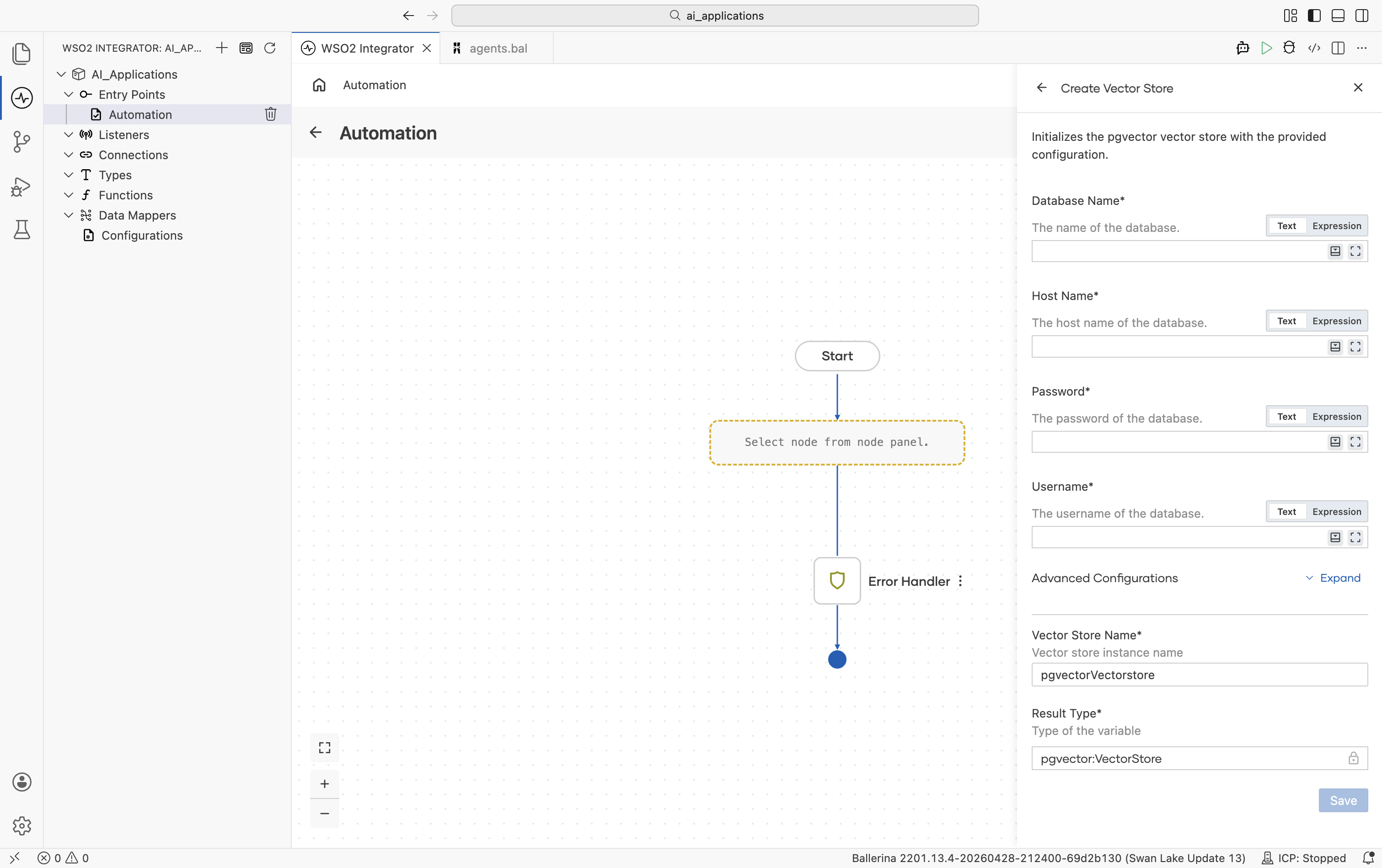This screenshot has height=868, width=1382.
Task: Close the WSO2 Integrator tab
Action: click(427, 48)
